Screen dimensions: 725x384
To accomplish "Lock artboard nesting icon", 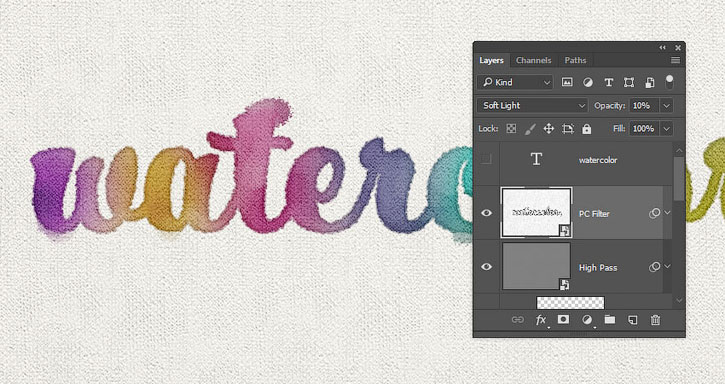I will click(x=568, y=129).
